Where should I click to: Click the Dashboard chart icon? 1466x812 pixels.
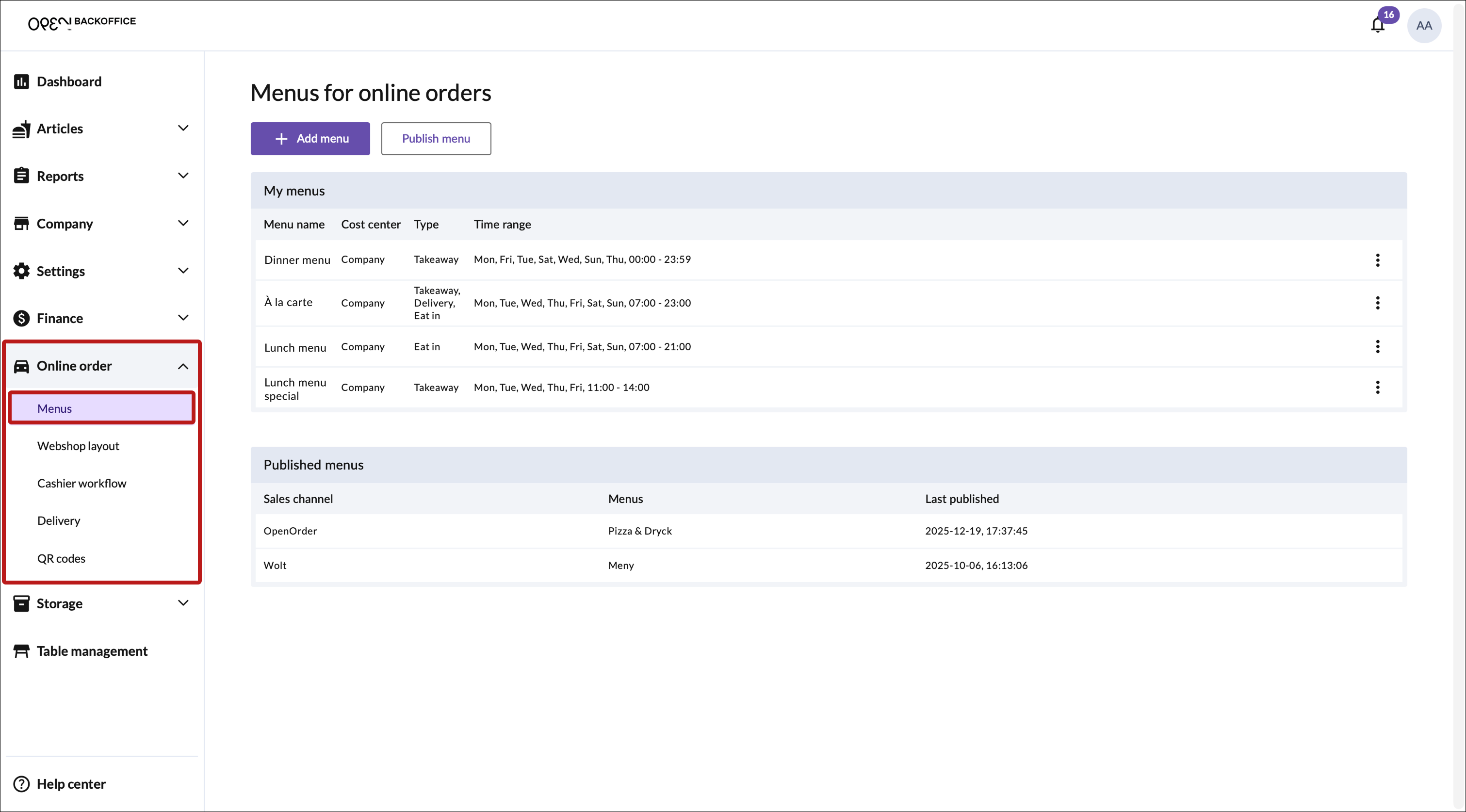[22, 82]
